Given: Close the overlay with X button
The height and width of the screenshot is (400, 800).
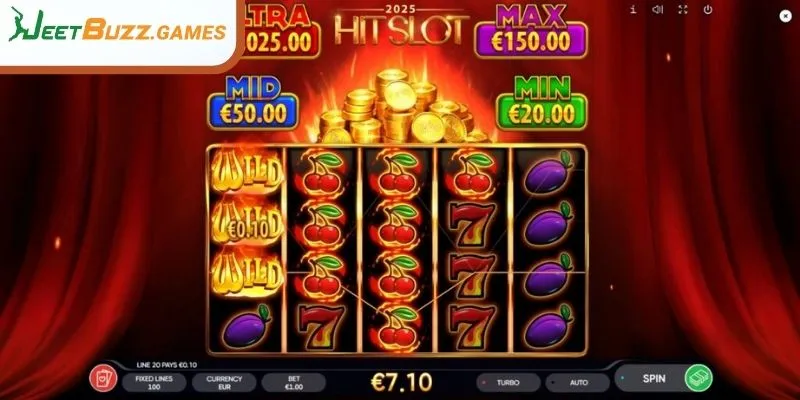Looking at the screenshot, I should 786,16.
